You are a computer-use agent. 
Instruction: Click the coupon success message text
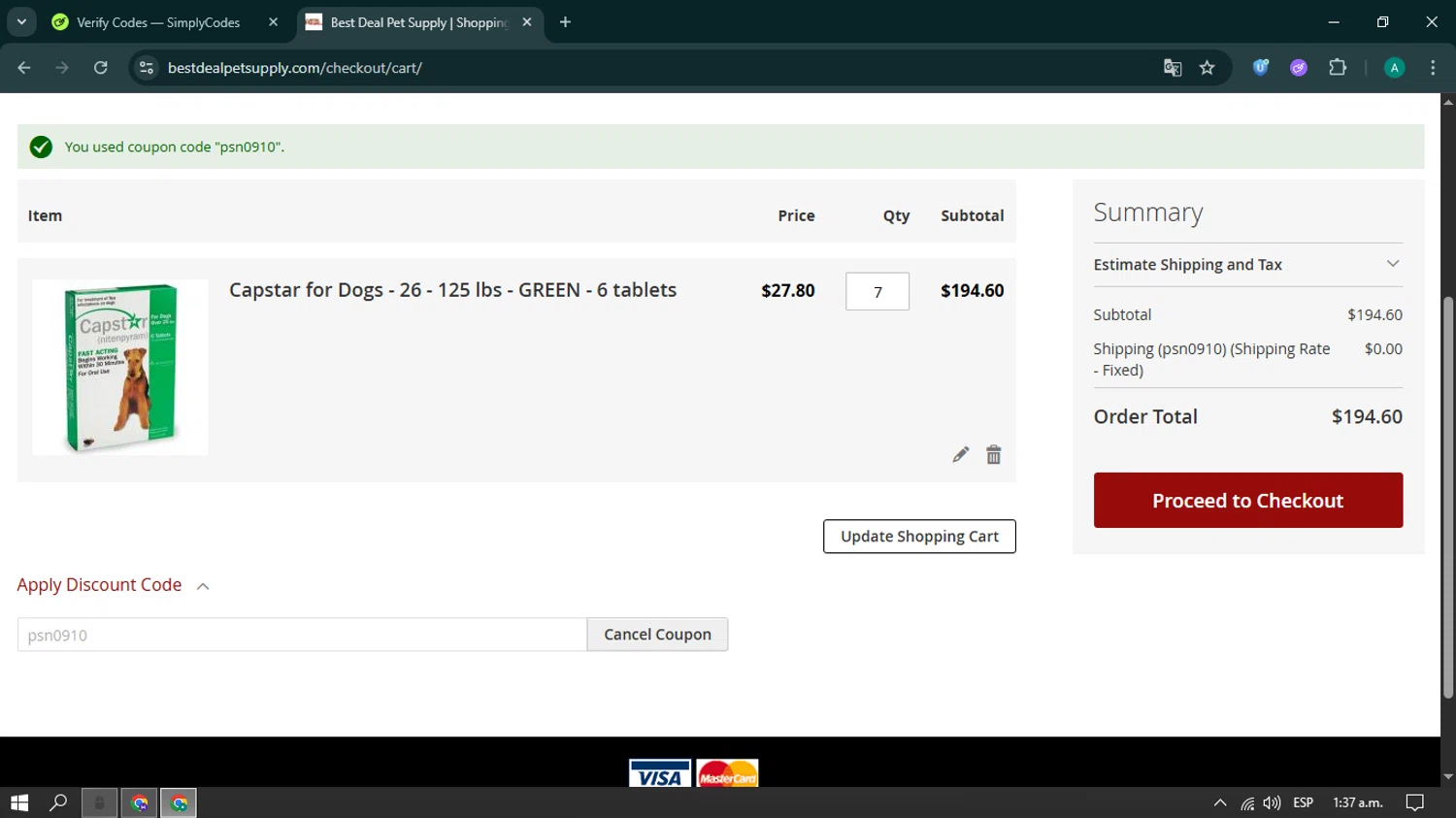(x=175, y=147)
